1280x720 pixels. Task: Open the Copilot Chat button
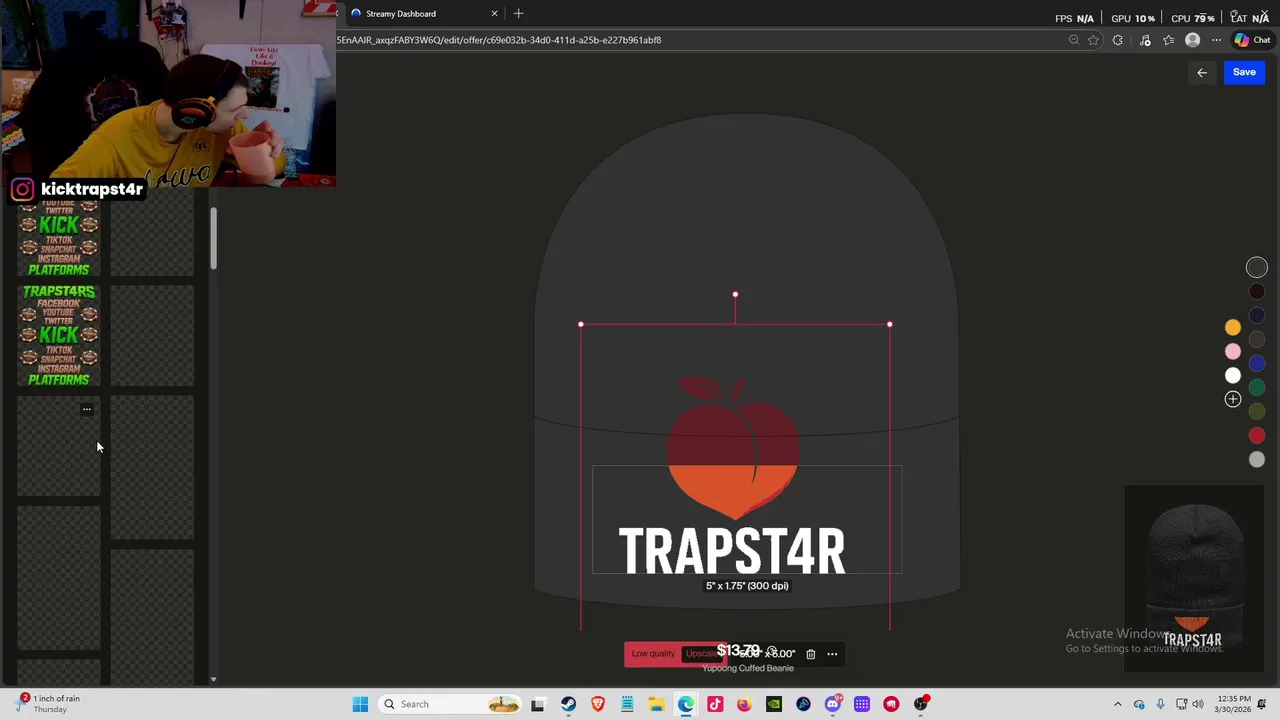pos(1252,40)
